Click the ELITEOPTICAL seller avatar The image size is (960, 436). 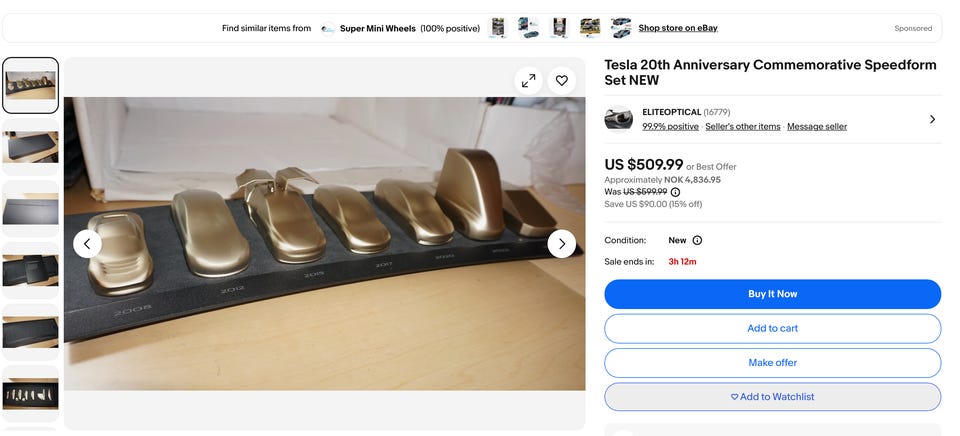[619, 119]
